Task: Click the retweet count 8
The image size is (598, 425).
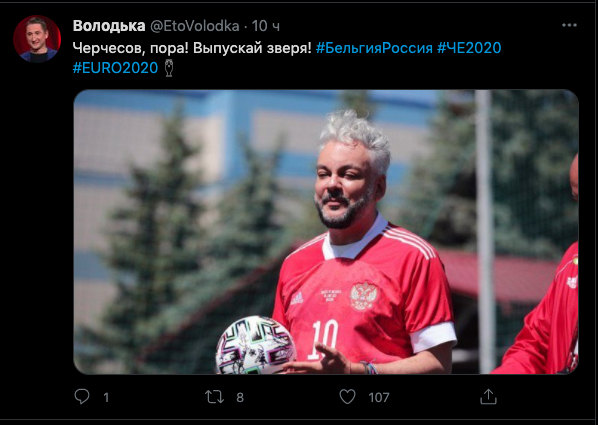Action: (x=240, y=398)
